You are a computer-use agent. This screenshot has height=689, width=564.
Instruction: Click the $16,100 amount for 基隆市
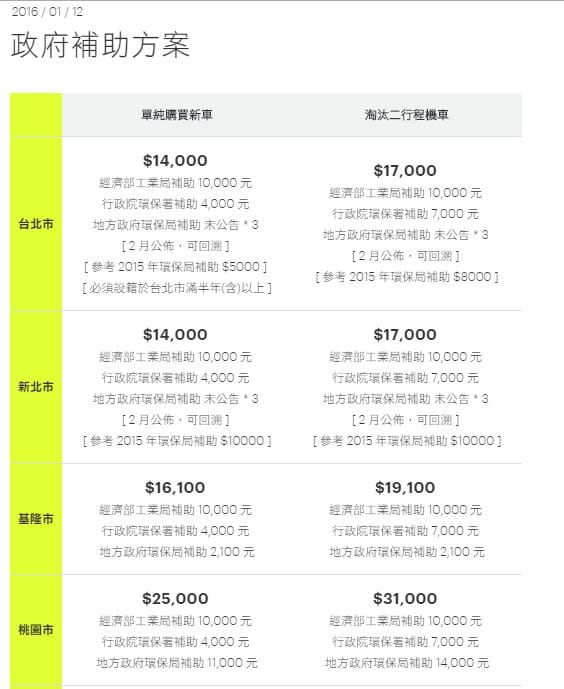tap(175, 487)
